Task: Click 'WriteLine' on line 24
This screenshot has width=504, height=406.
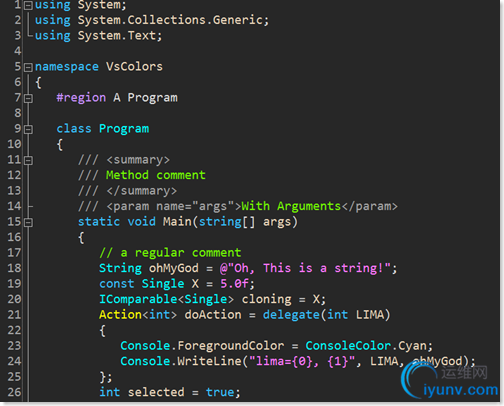Action: pos(209,361)
